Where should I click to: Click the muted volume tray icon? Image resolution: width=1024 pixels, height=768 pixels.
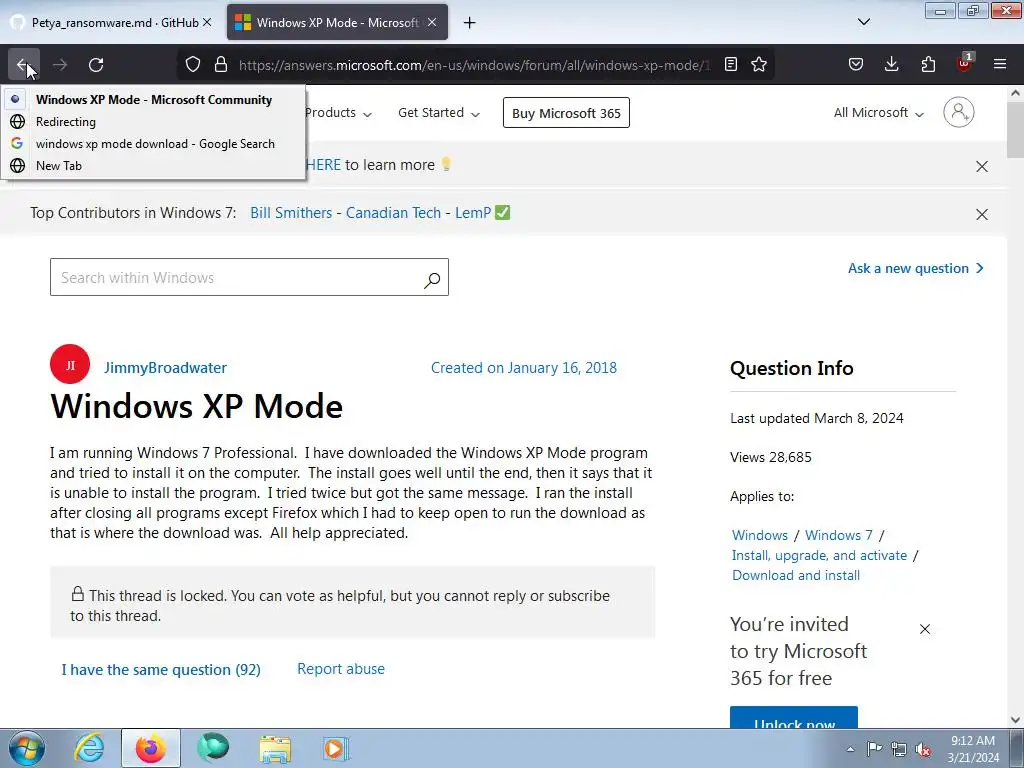(923, 749)
